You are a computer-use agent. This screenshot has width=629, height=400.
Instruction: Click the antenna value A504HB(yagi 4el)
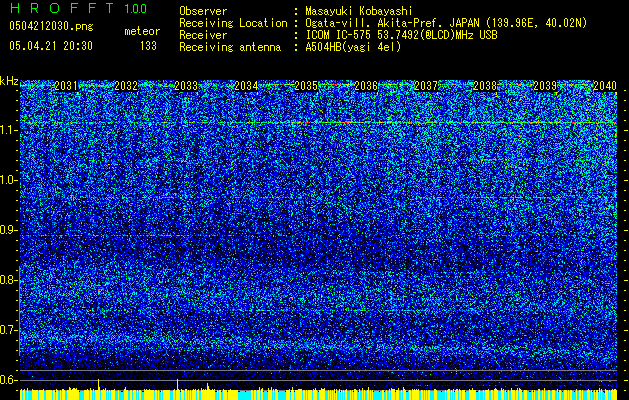tap(353, 47)
